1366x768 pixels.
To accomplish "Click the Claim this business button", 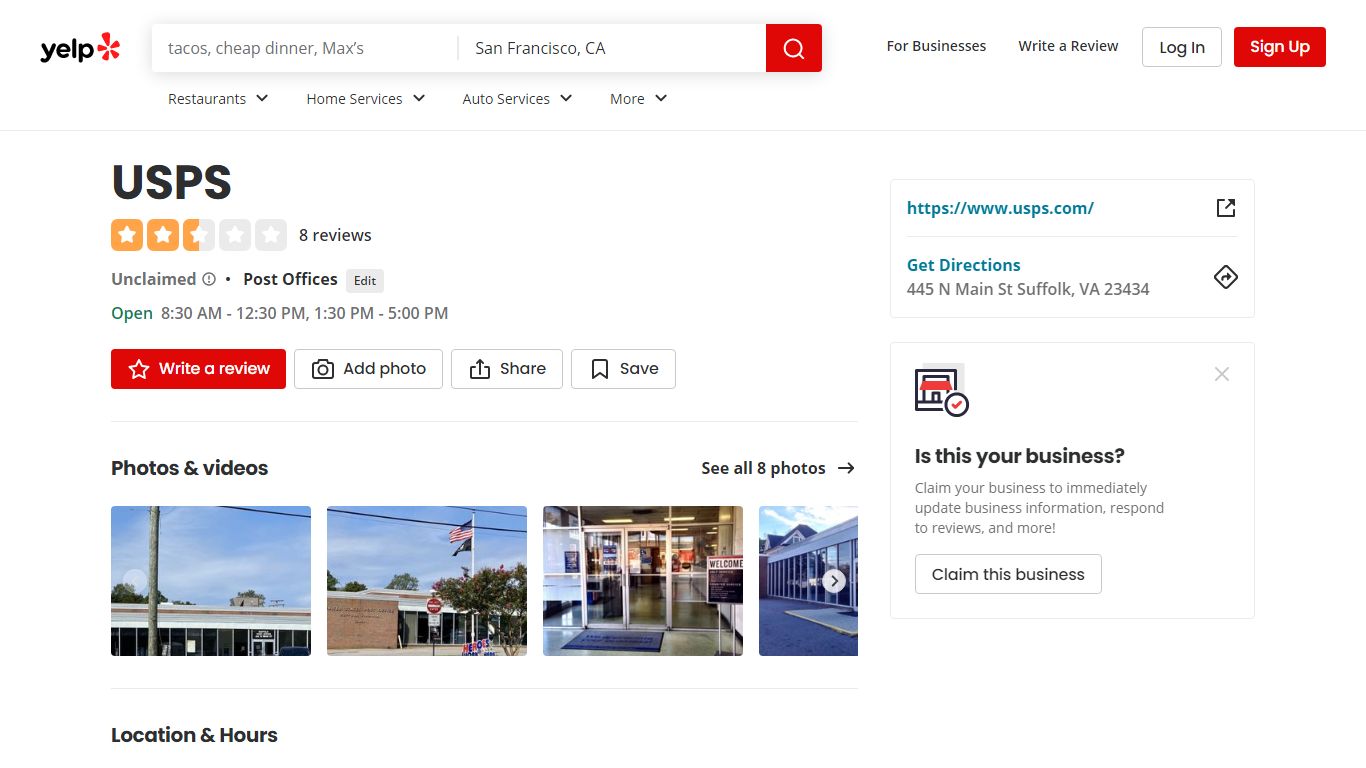I will (x=1008, y=574).
